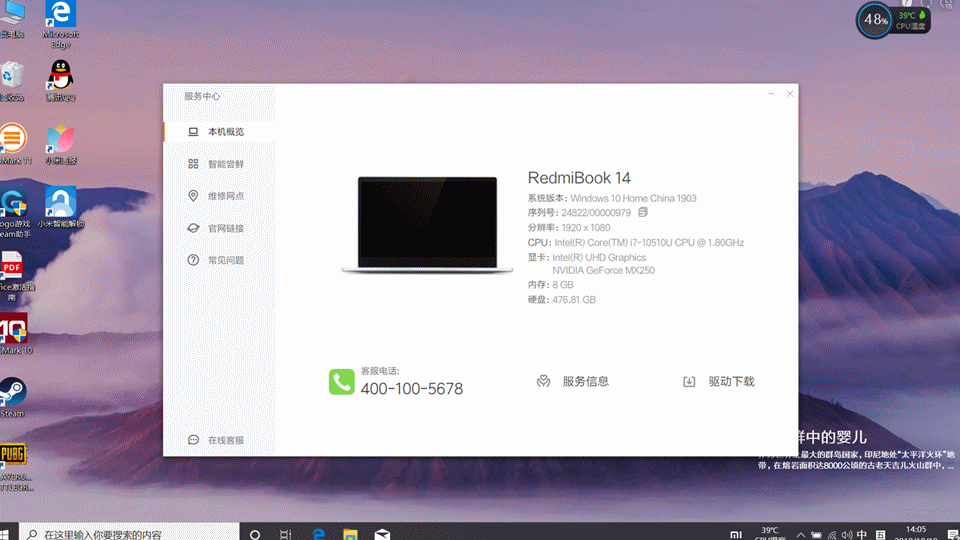Select the 小米智能解锁 desktop icon
Image resolution: width=960 pixels, height=540 pixels.
60,207
